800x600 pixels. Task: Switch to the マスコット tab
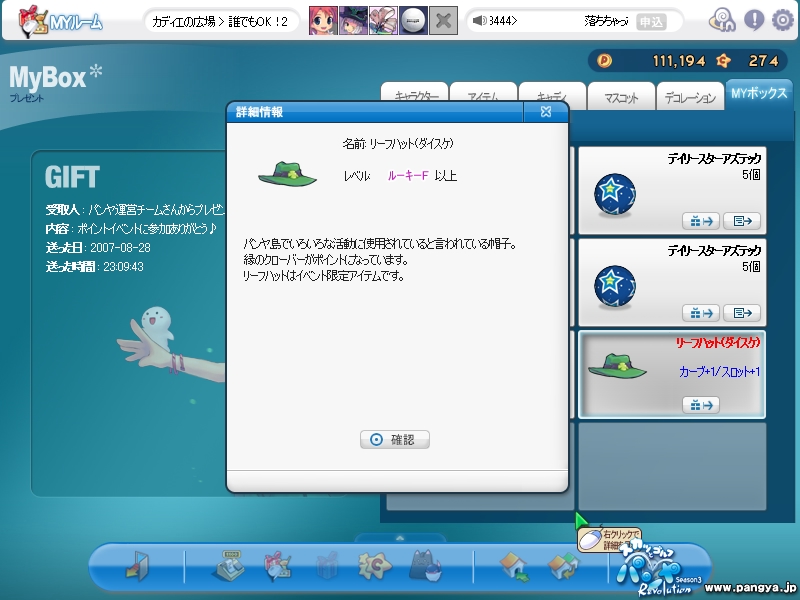click(621, 95)
